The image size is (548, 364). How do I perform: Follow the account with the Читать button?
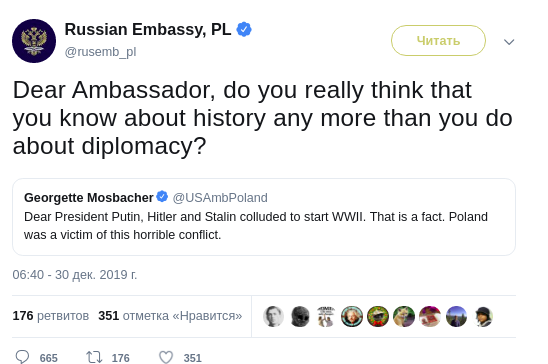click(438, 41)
